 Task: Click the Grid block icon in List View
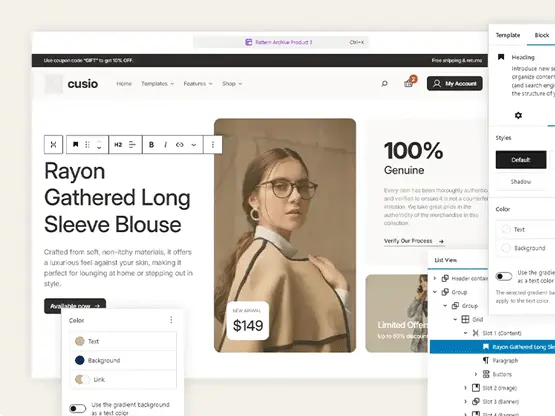click(x=465, y=319)
